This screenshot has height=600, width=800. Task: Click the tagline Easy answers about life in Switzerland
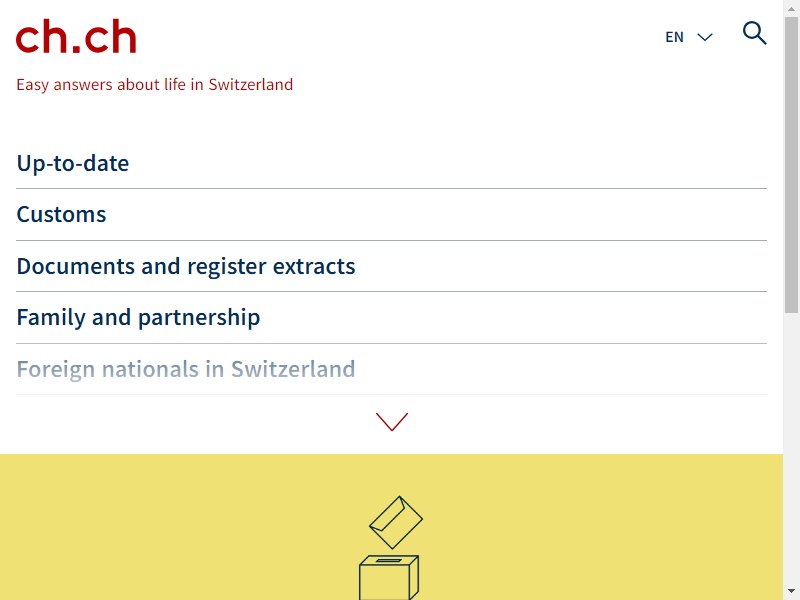(x=155, y=84)
